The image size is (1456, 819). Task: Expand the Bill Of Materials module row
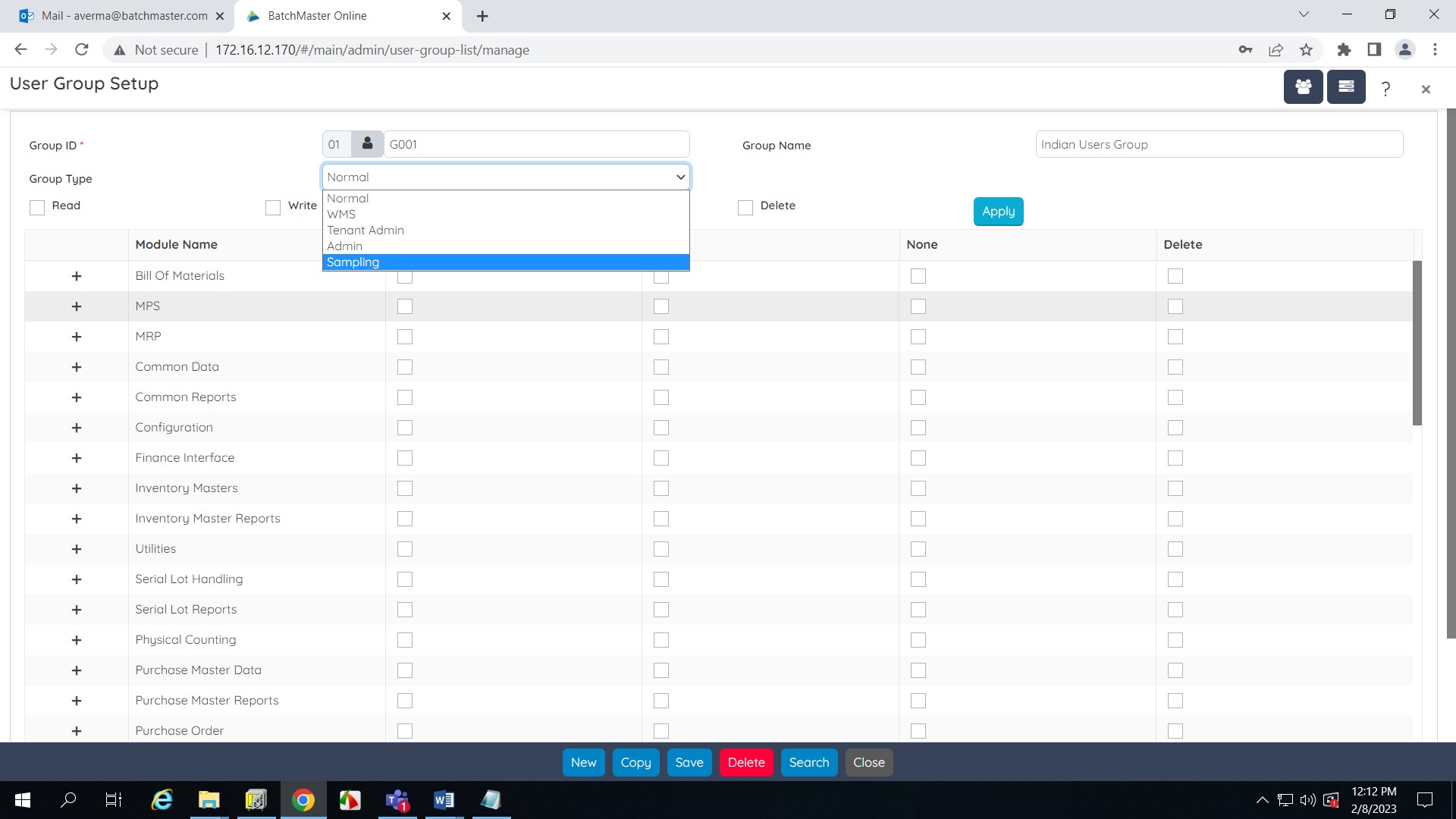[77, 276]
